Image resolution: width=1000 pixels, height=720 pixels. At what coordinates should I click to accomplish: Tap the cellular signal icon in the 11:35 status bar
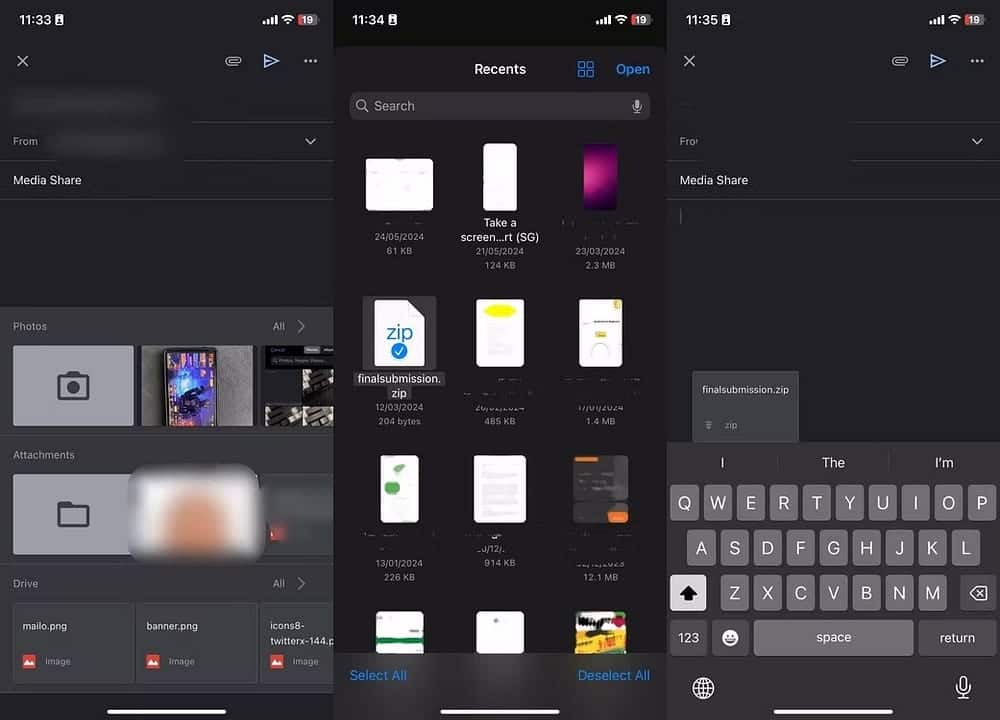[x=936, y=20]
